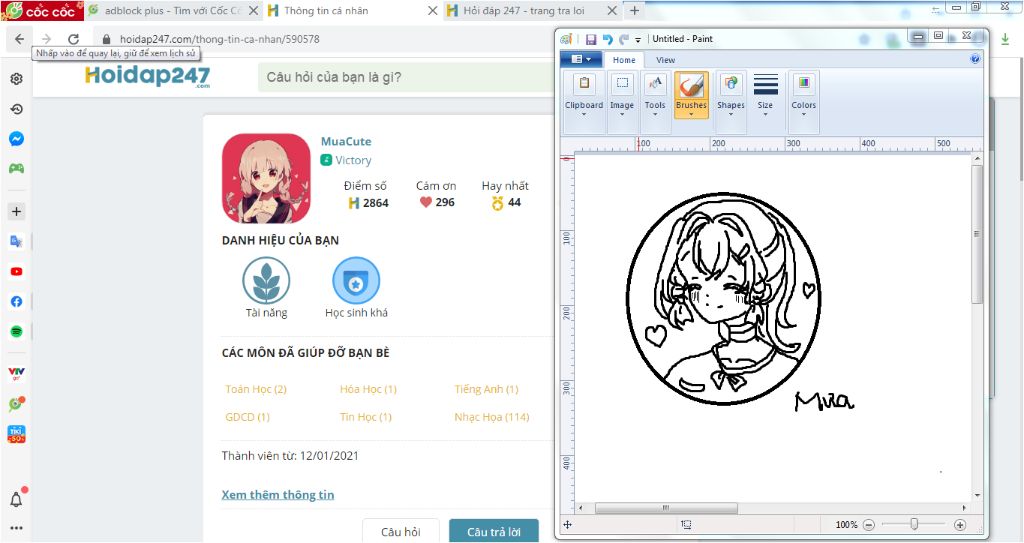Click scroll right arrow in Paint canvas
The width and height of the screenshot is (1024, 543).
[x=964, y=508]
